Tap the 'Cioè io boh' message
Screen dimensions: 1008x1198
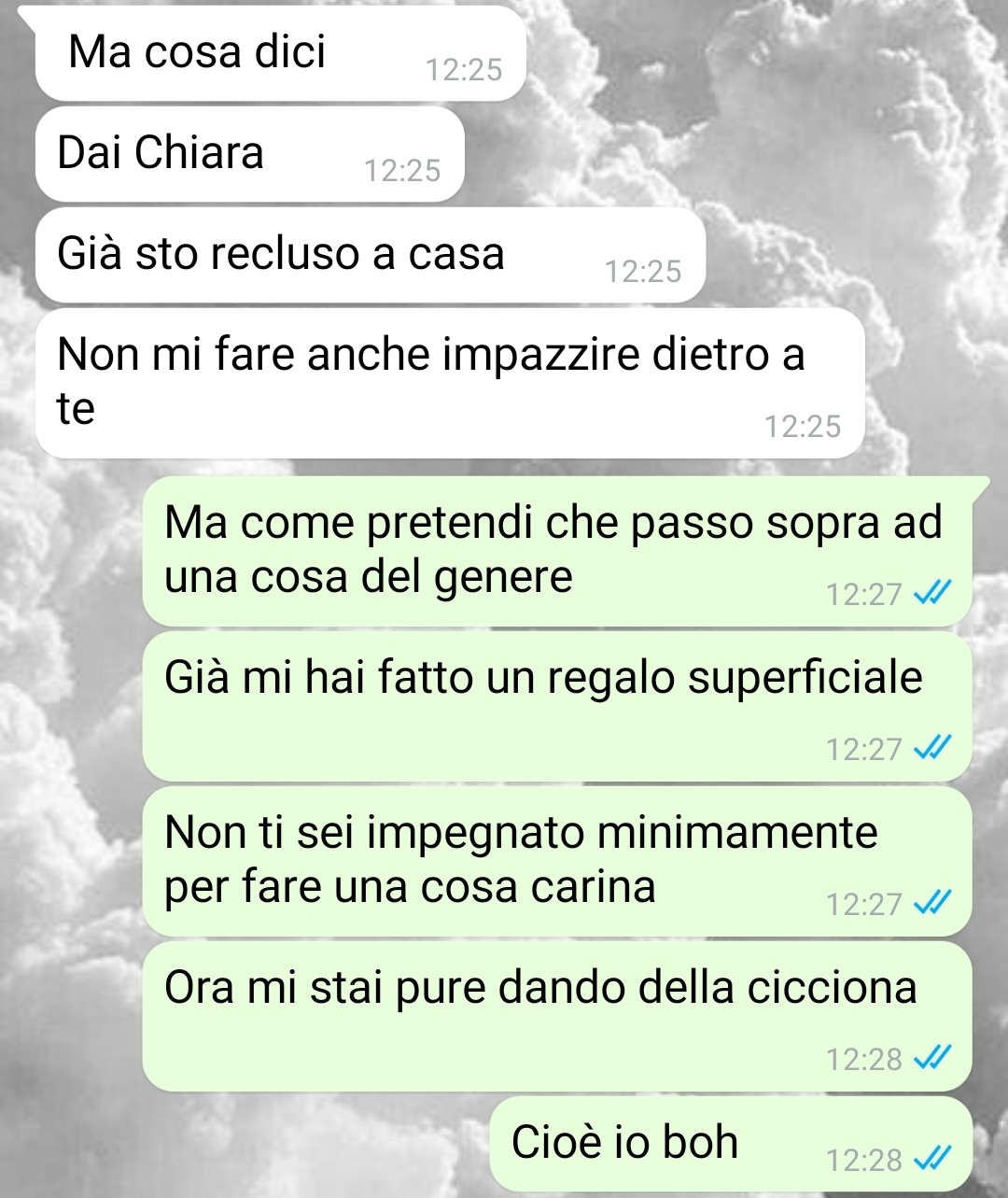click(731, 1144)
